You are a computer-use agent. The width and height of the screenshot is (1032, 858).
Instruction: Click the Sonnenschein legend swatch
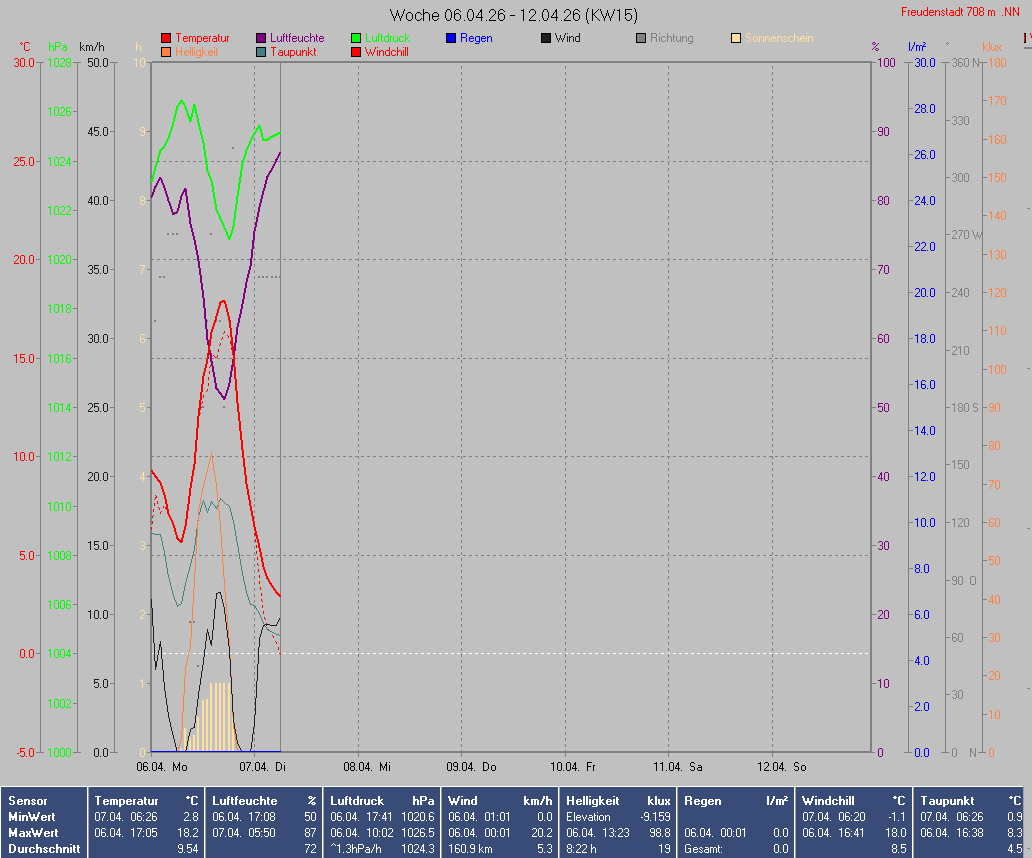pyautogui.click(x=736, y=38)
